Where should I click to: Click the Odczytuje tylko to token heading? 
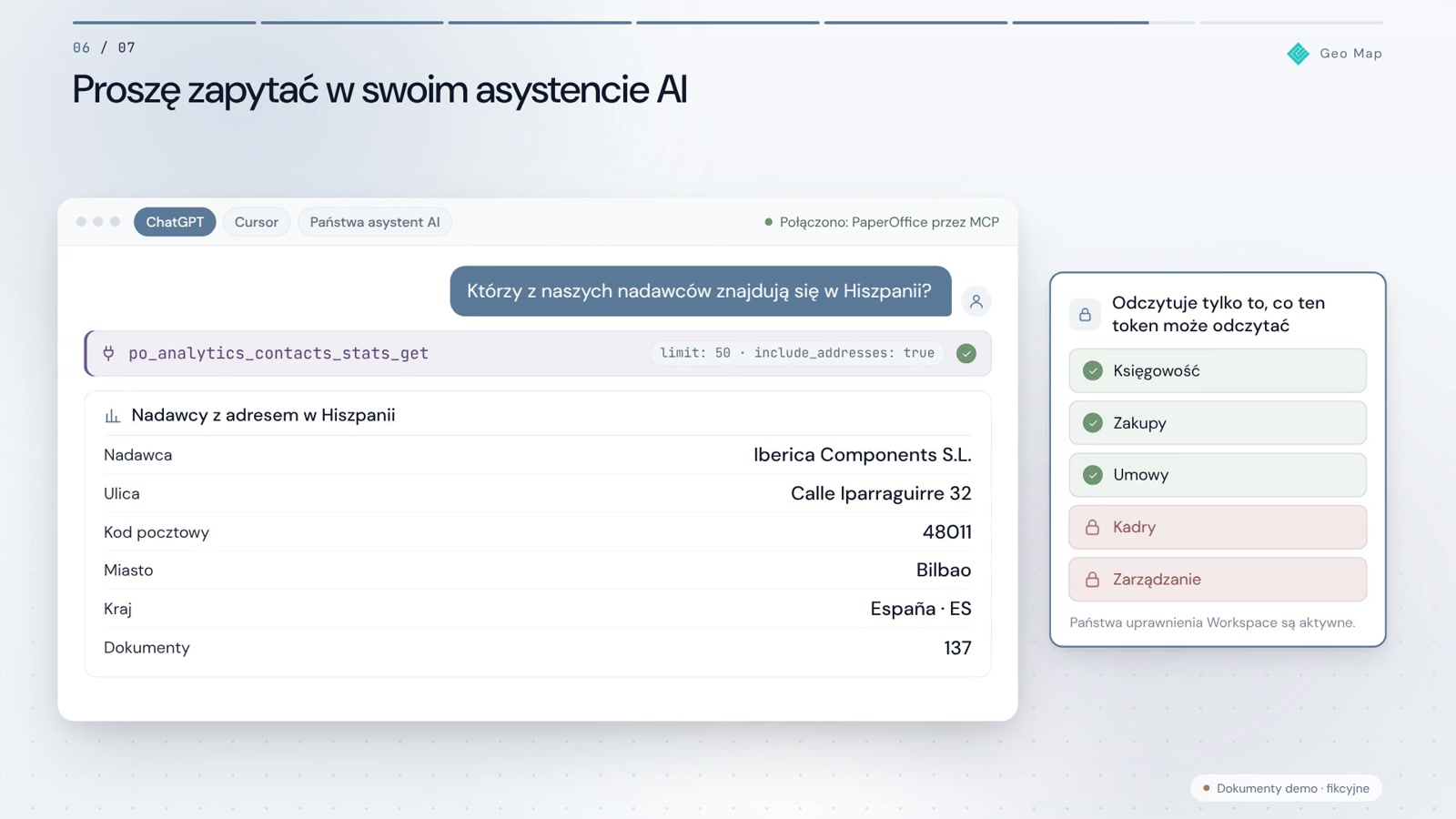[1218, 314]
